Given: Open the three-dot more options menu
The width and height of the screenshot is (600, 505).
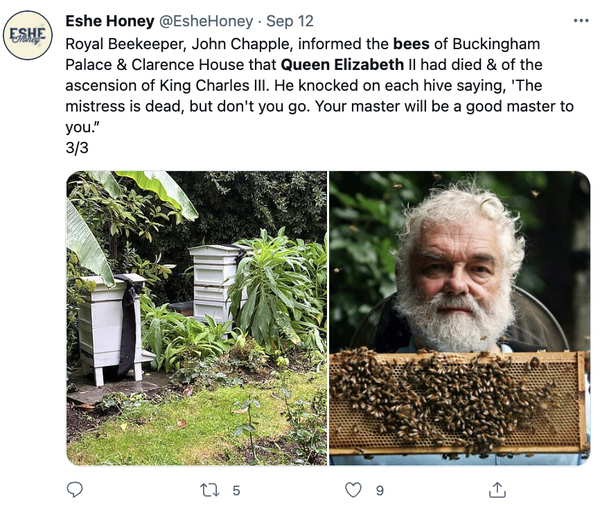Looking at the screenshot, I should (x=581, y=20).
